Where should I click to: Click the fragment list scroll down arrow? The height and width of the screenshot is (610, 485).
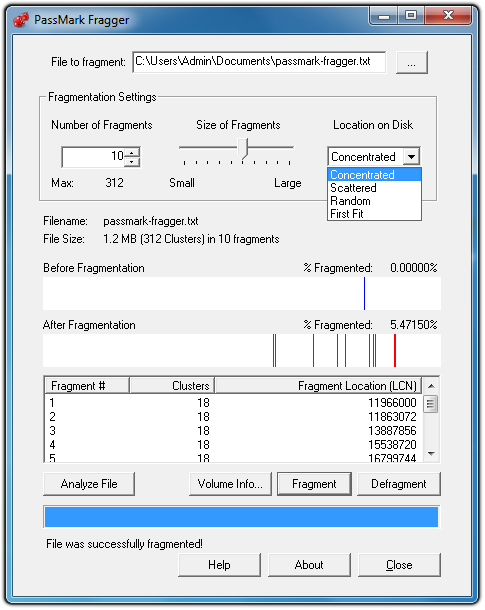tap(431, 454)
